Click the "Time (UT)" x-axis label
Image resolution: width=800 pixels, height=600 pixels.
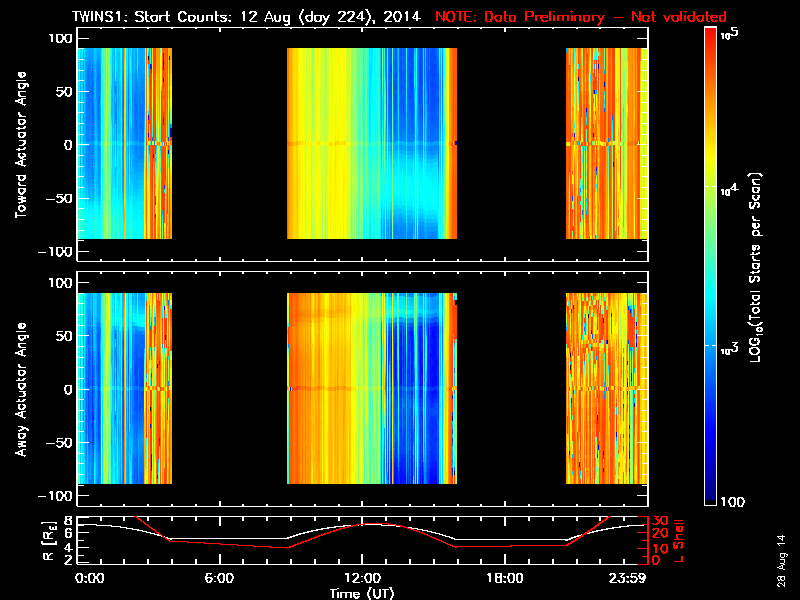coord(362,593)
